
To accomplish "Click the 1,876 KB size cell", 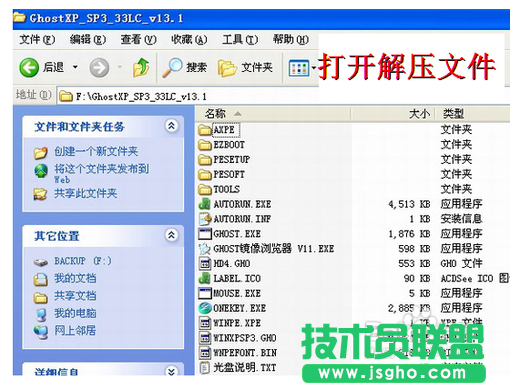I will click(409, 234).
